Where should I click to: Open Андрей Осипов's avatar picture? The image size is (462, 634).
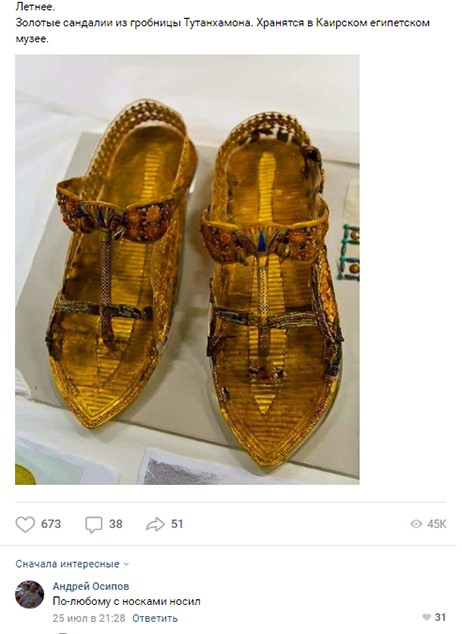click(30, 594)
